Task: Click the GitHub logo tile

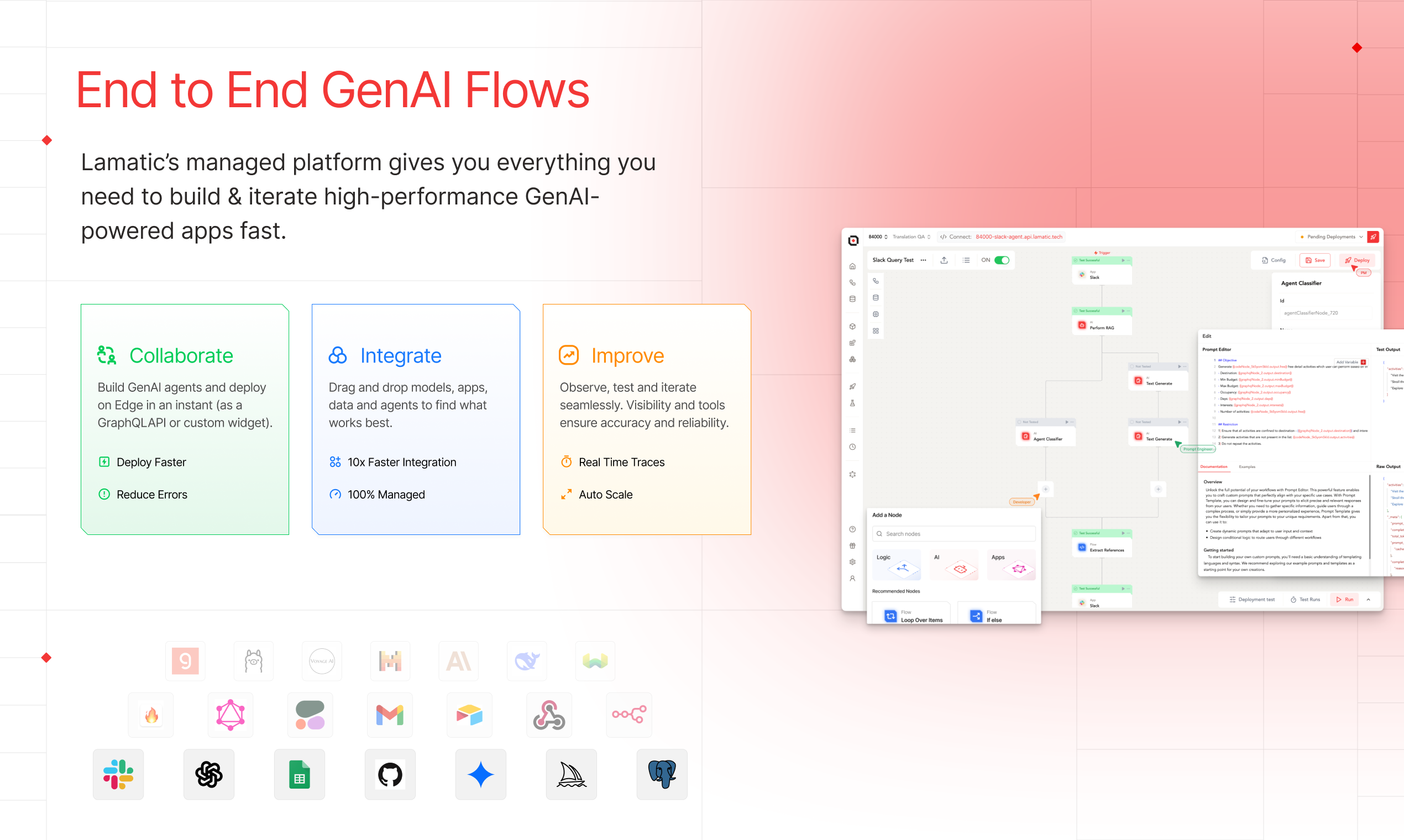Action: coord(390,774)
